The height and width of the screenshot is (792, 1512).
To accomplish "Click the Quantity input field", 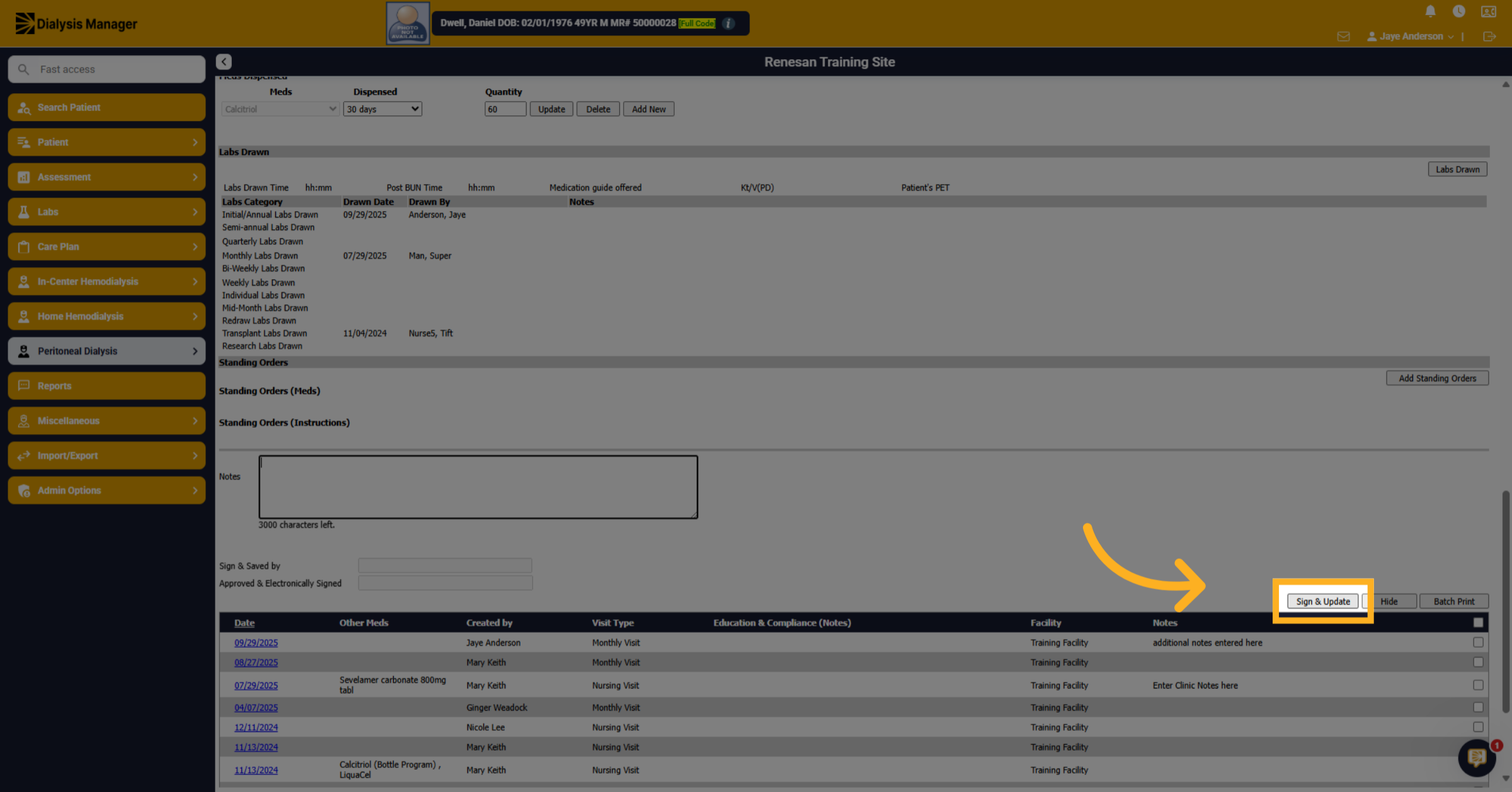I will 505,109.
